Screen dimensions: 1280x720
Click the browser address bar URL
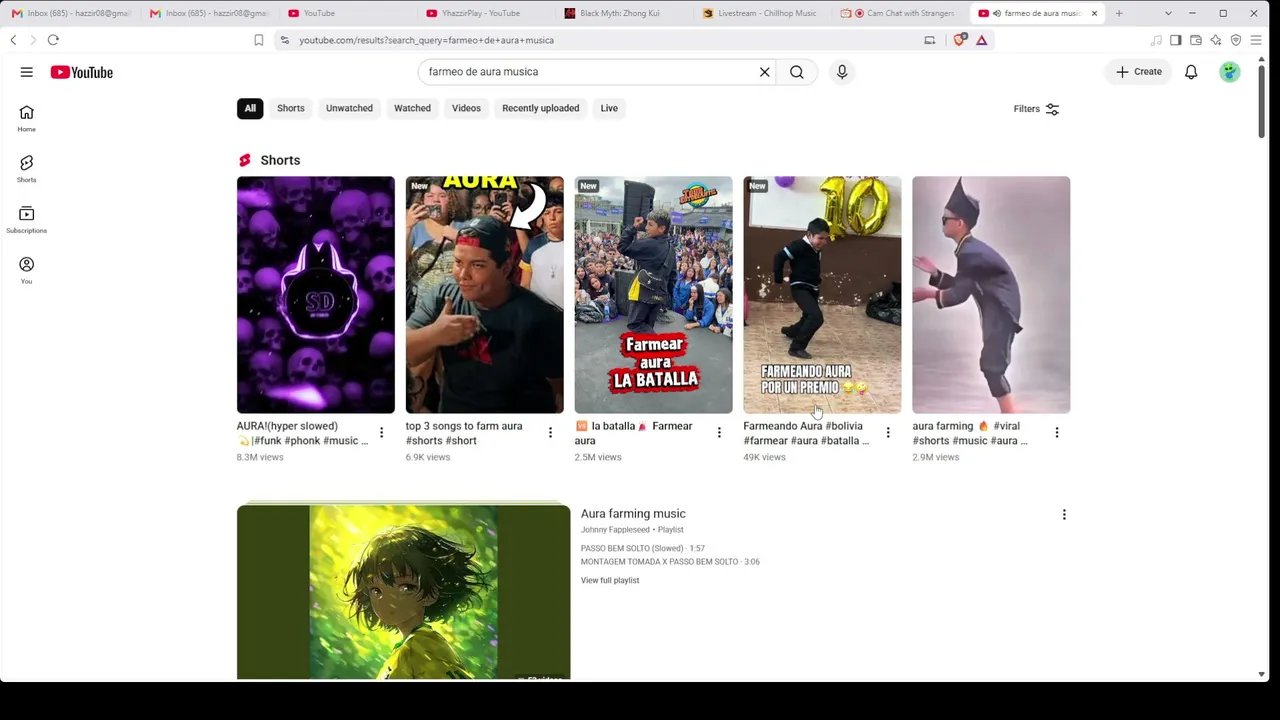coord(426,40)
